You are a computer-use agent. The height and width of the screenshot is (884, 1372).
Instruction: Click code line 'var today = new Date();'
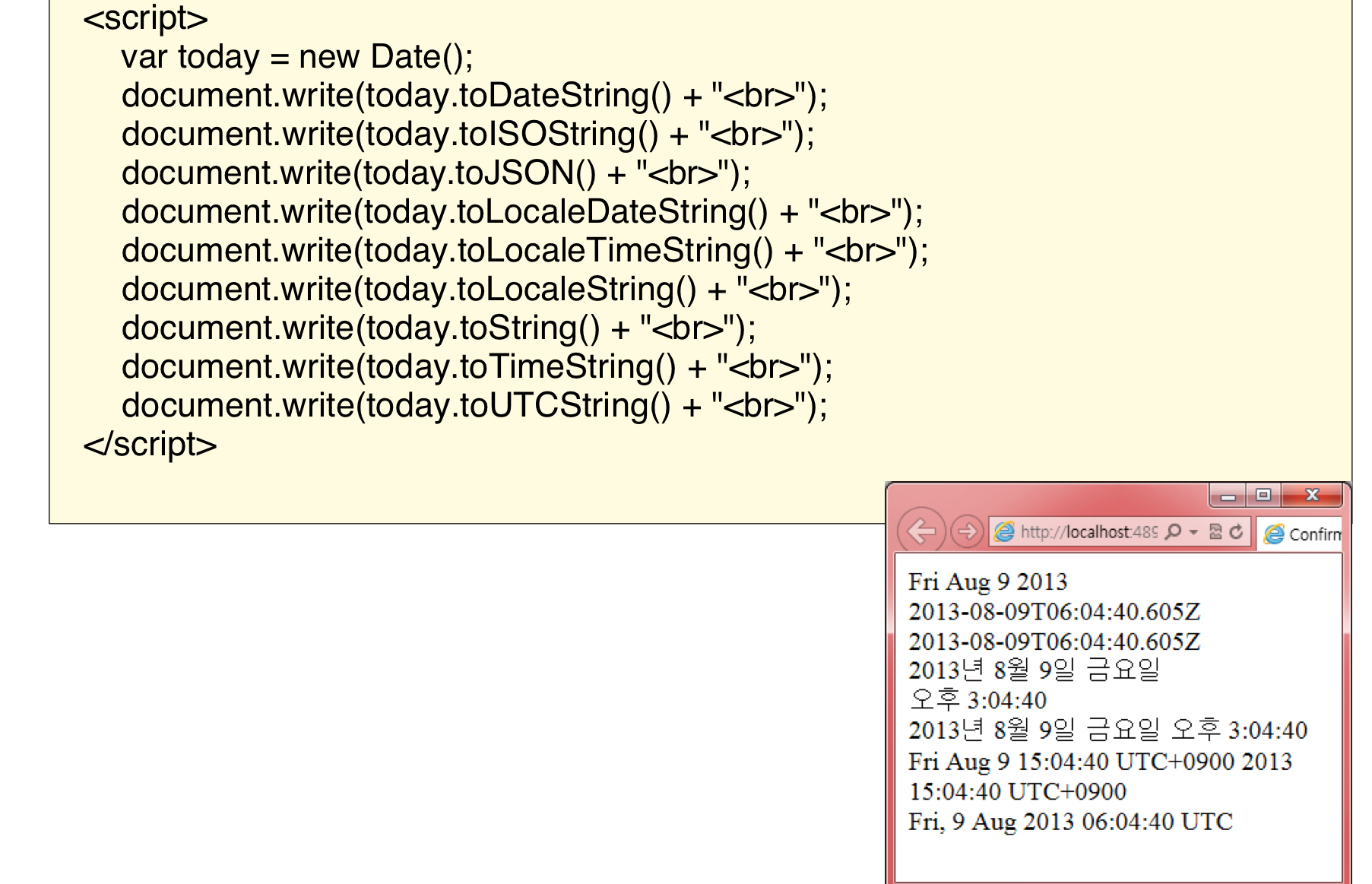click(297, 57)
